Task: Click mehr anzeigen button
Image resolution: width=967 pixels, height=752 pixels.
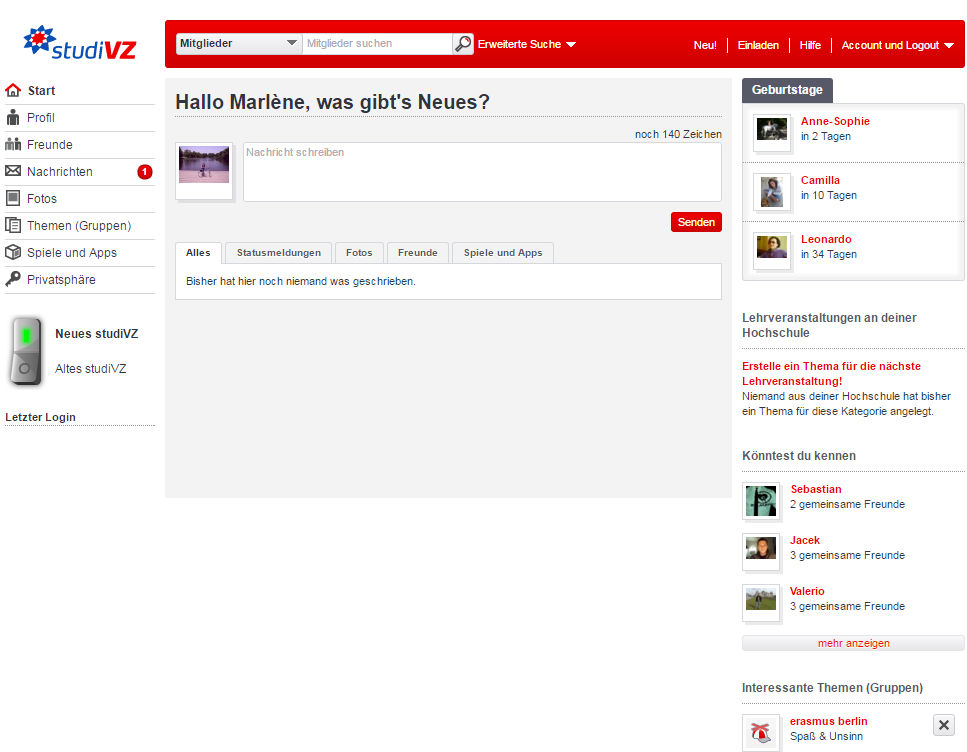Action: click(x=854, y=643)
